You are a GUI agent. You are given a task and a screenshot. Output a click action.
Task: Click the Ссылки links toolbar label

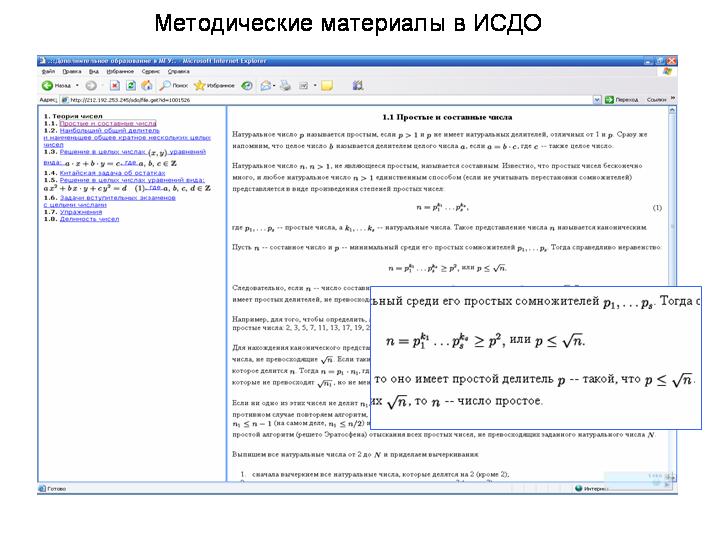[656, 100]
